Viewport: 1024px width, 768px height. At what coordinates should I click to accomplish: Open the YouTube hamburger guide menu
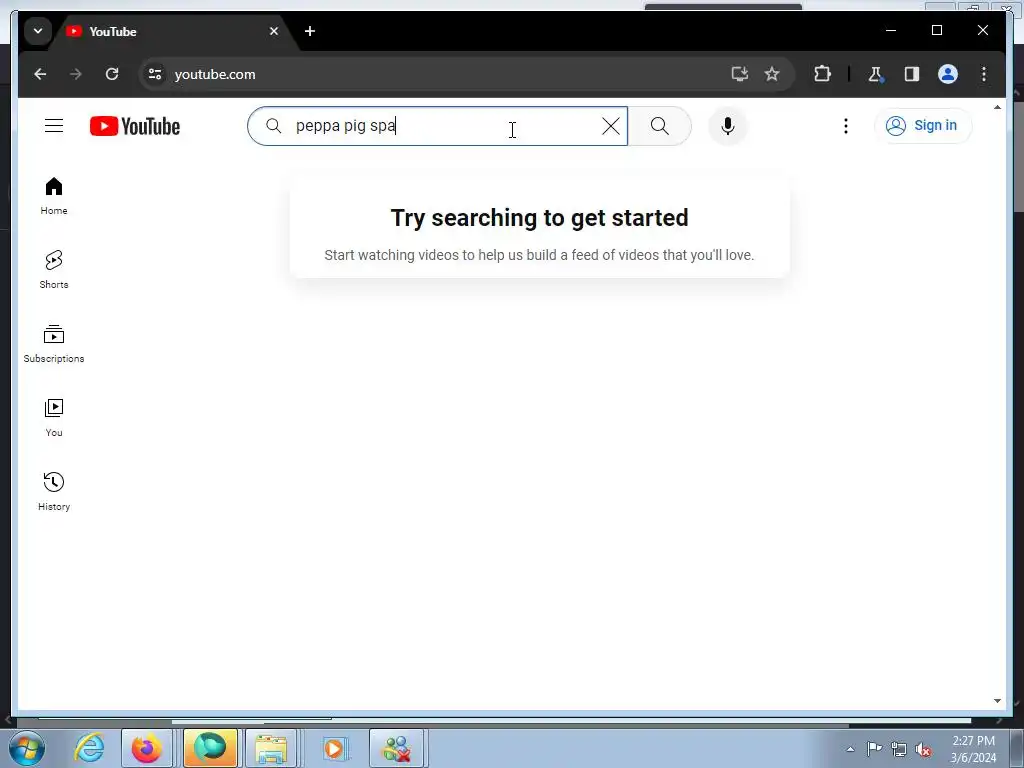(x=54, y=125)
